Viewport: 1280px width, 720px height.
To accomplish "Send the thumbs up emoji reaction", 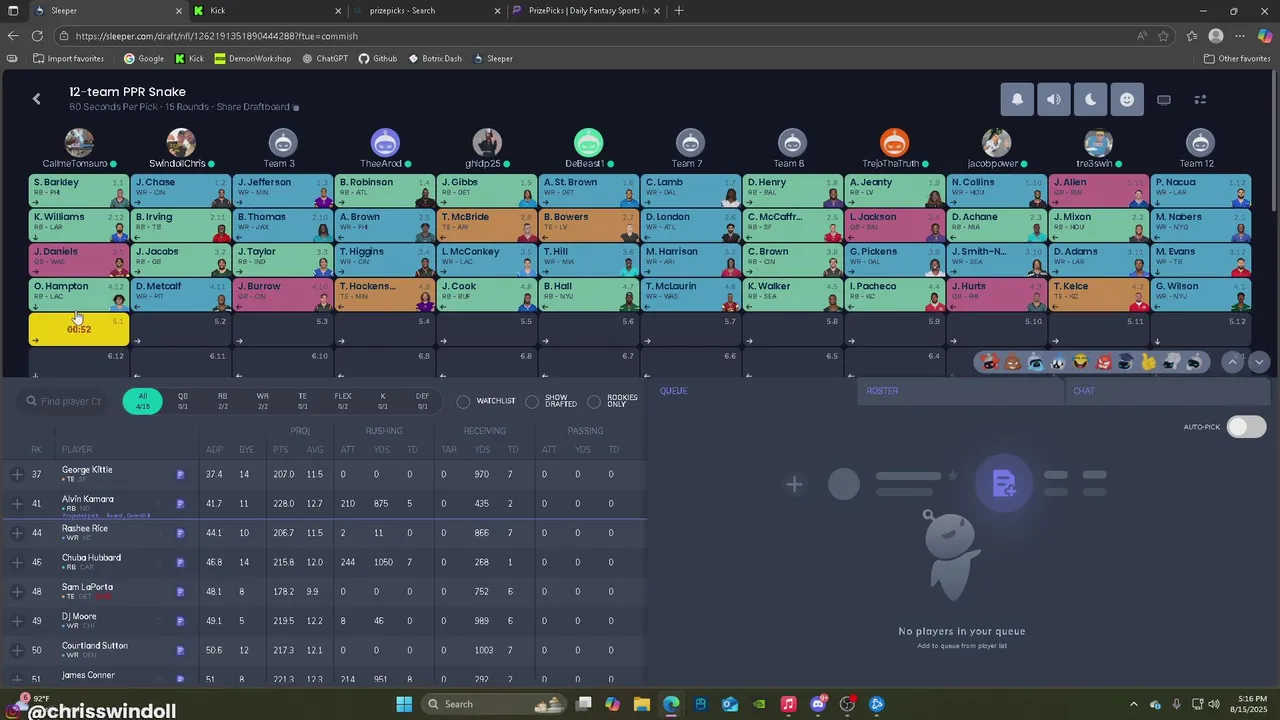I will (x=1149, y=362).
